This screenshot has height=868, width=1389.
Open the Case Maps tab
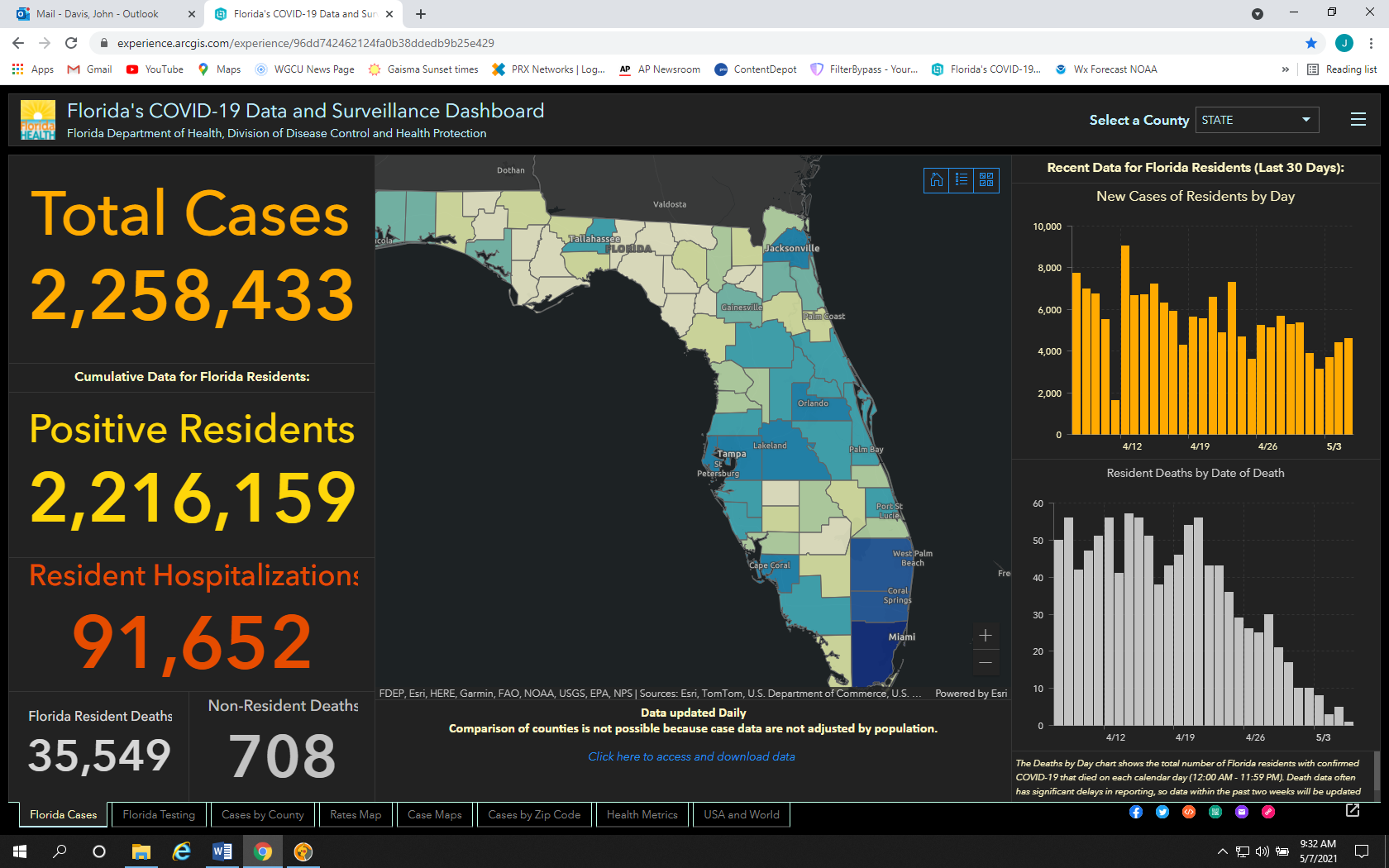pos(435,815)
